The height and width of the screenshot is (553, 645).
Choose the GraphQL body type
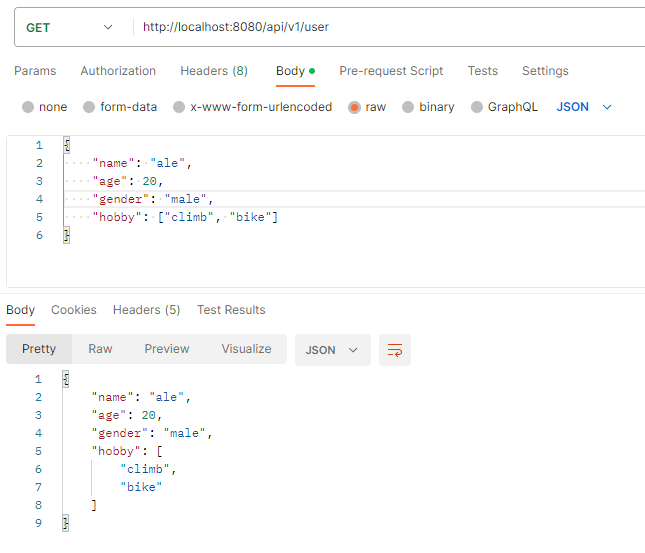click(x=504, y=107)
